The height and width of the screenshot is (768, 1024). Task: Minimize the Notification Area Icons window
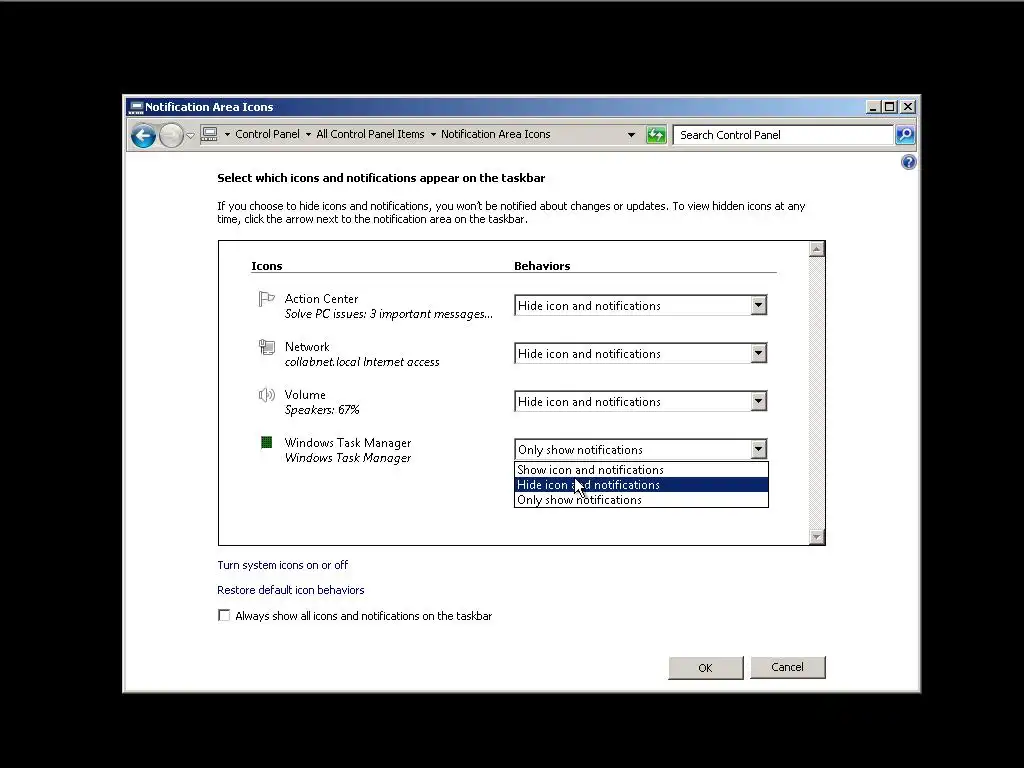872,106
